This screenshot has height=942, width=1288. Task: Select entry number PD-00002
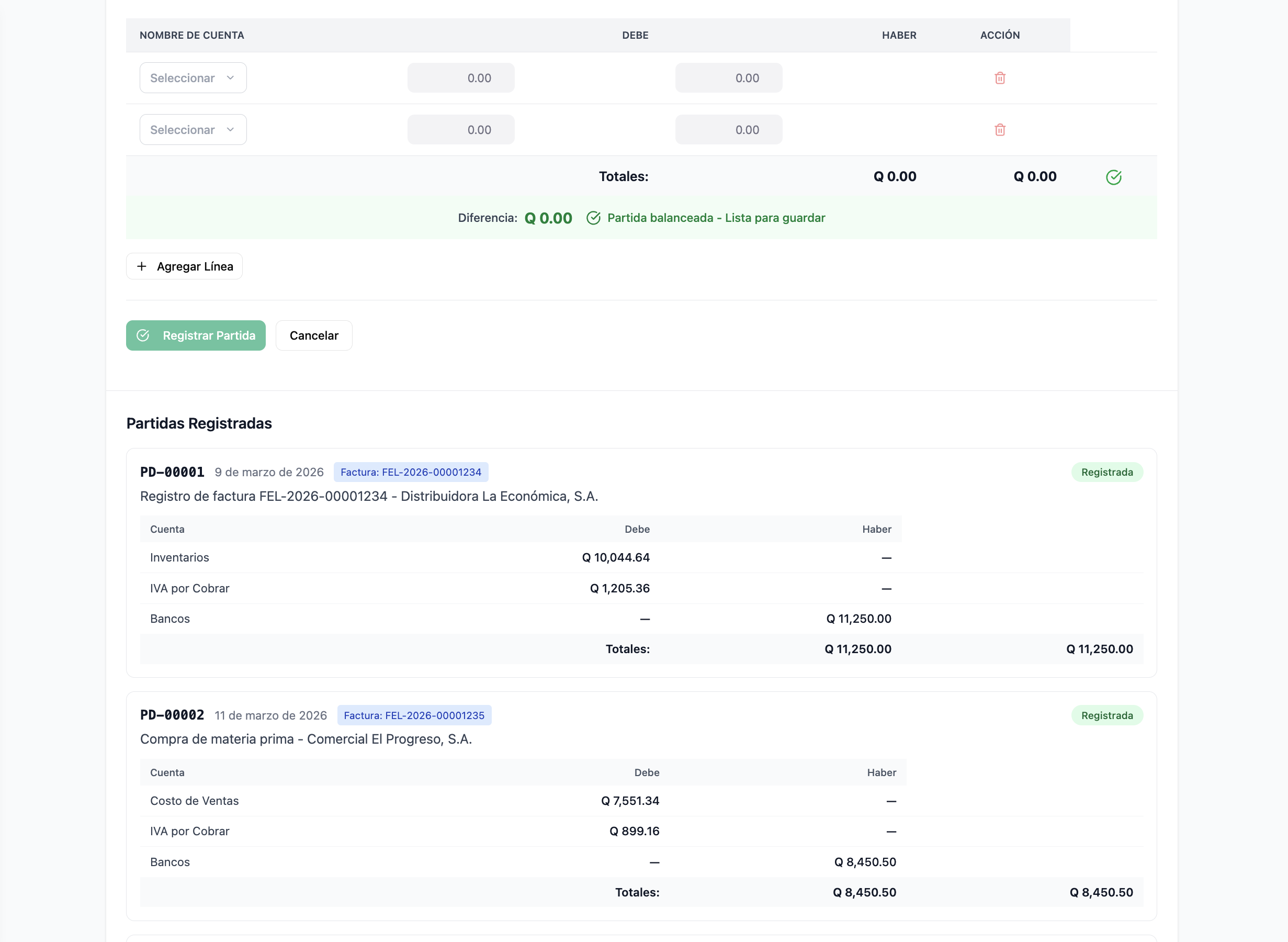(172, 715)
